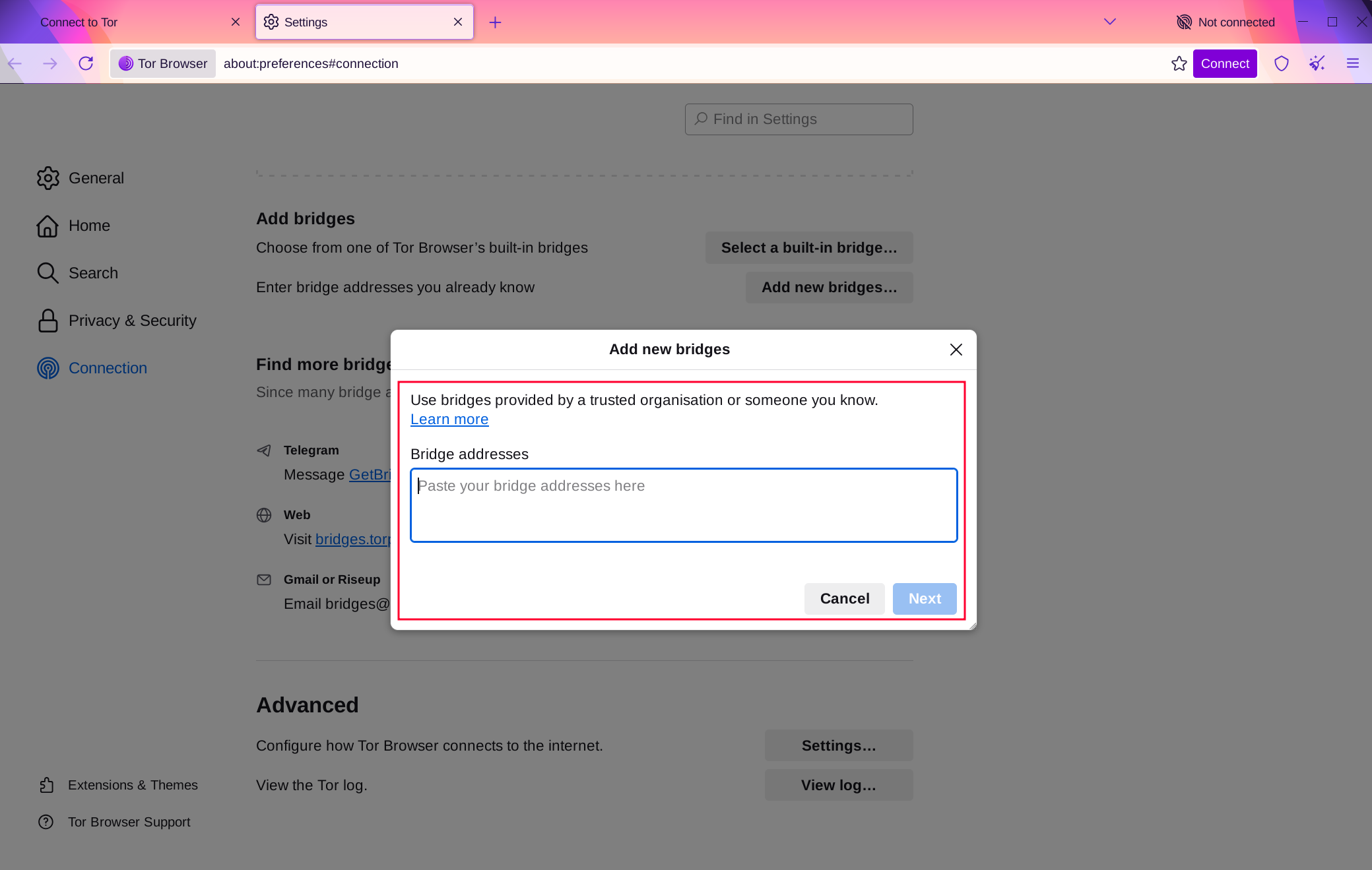Open the hamburger application menu
The height and width of the screenshot is (870, 1372).
point(1353,63)
